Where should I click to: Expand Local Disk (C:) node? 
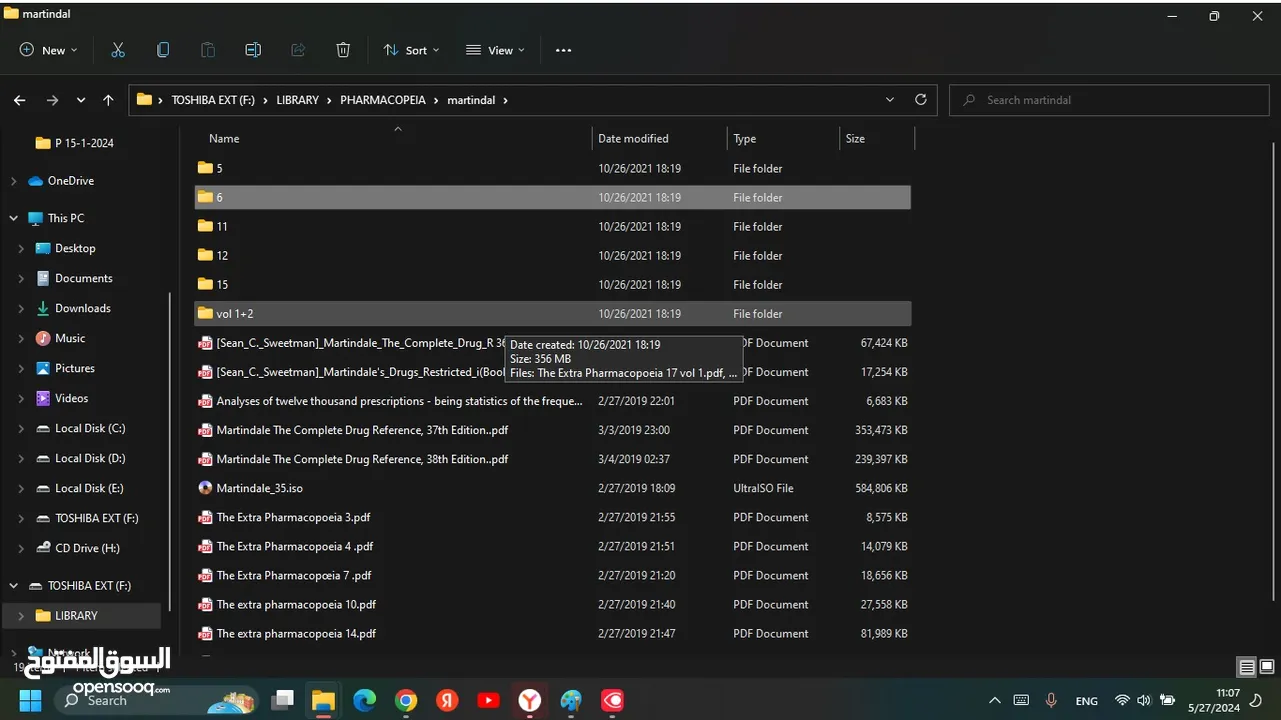(21, 428)
